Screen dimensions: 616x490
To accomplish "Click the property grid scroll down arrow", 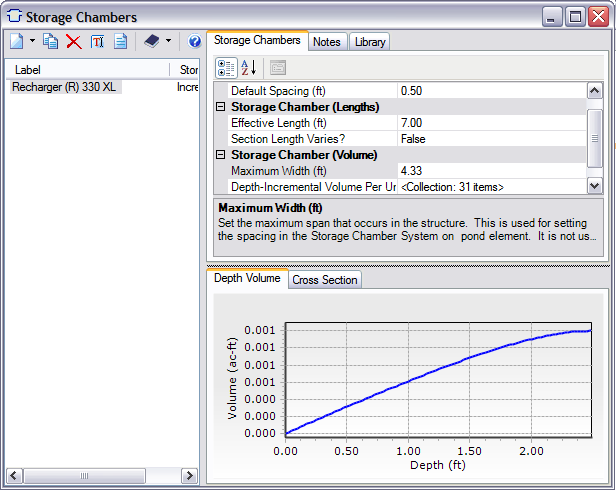I will tap(595, 185).
